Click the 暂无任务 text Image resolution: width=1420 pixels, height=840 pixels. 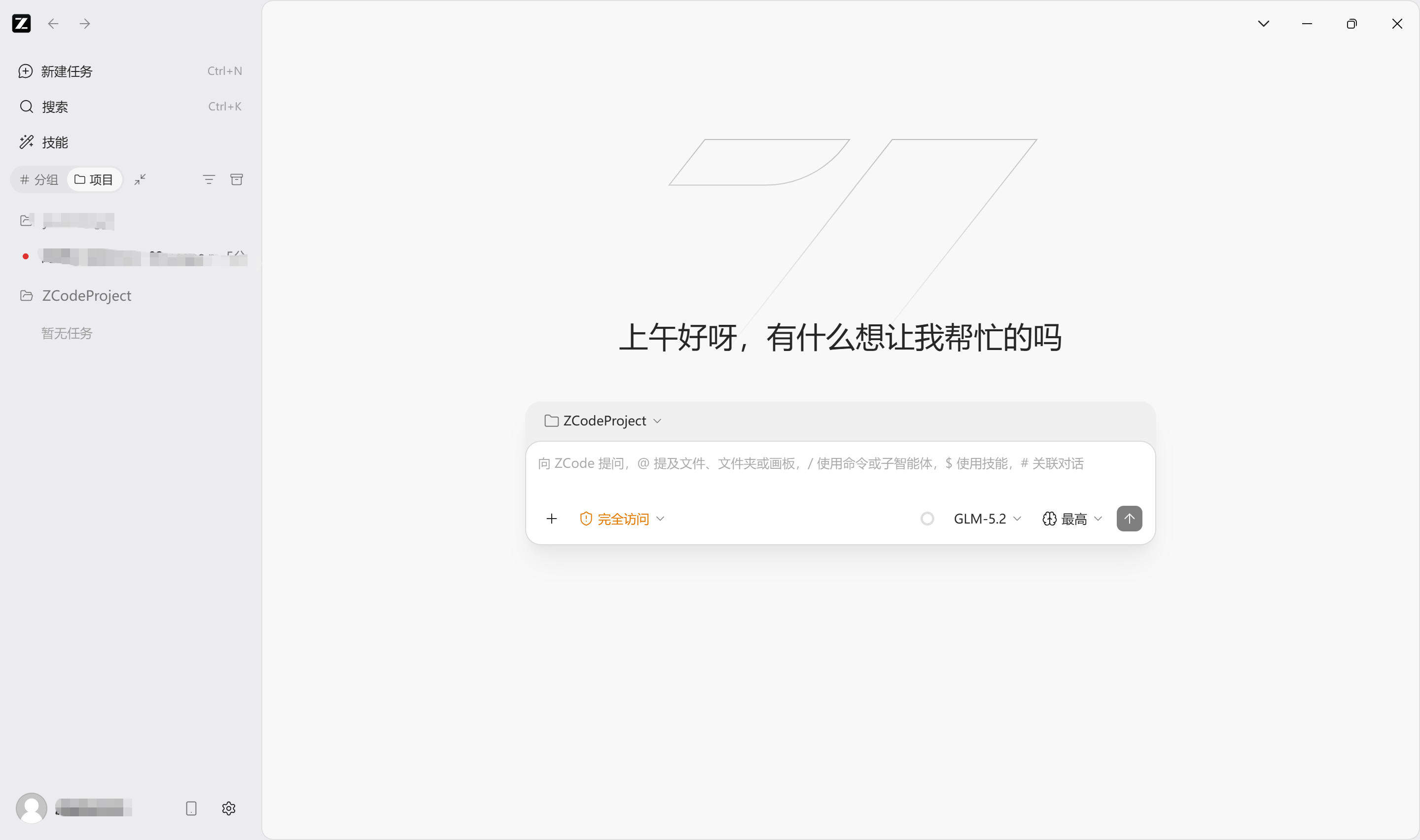[x=67, y=333]
